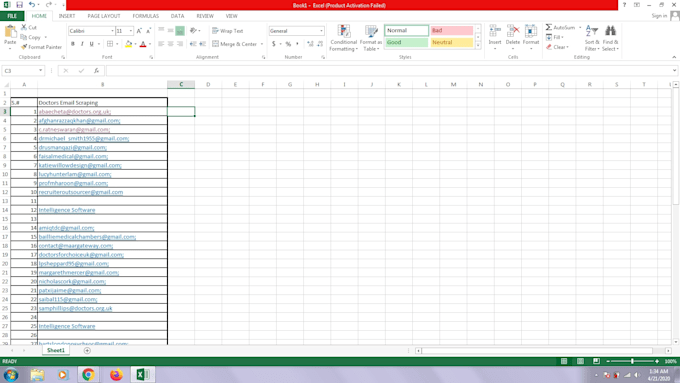The height and width of the screenshot is (383, 680).
Task: Click the Orientation text angle icon
Action: coord(193,31)
